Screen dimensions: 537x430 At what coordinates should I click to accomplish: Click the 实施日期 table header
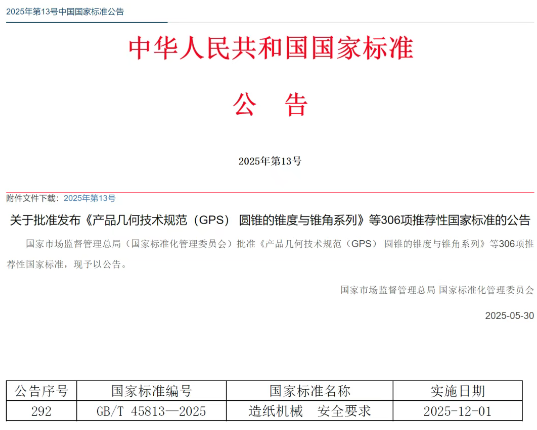click(x=458, y=391)
